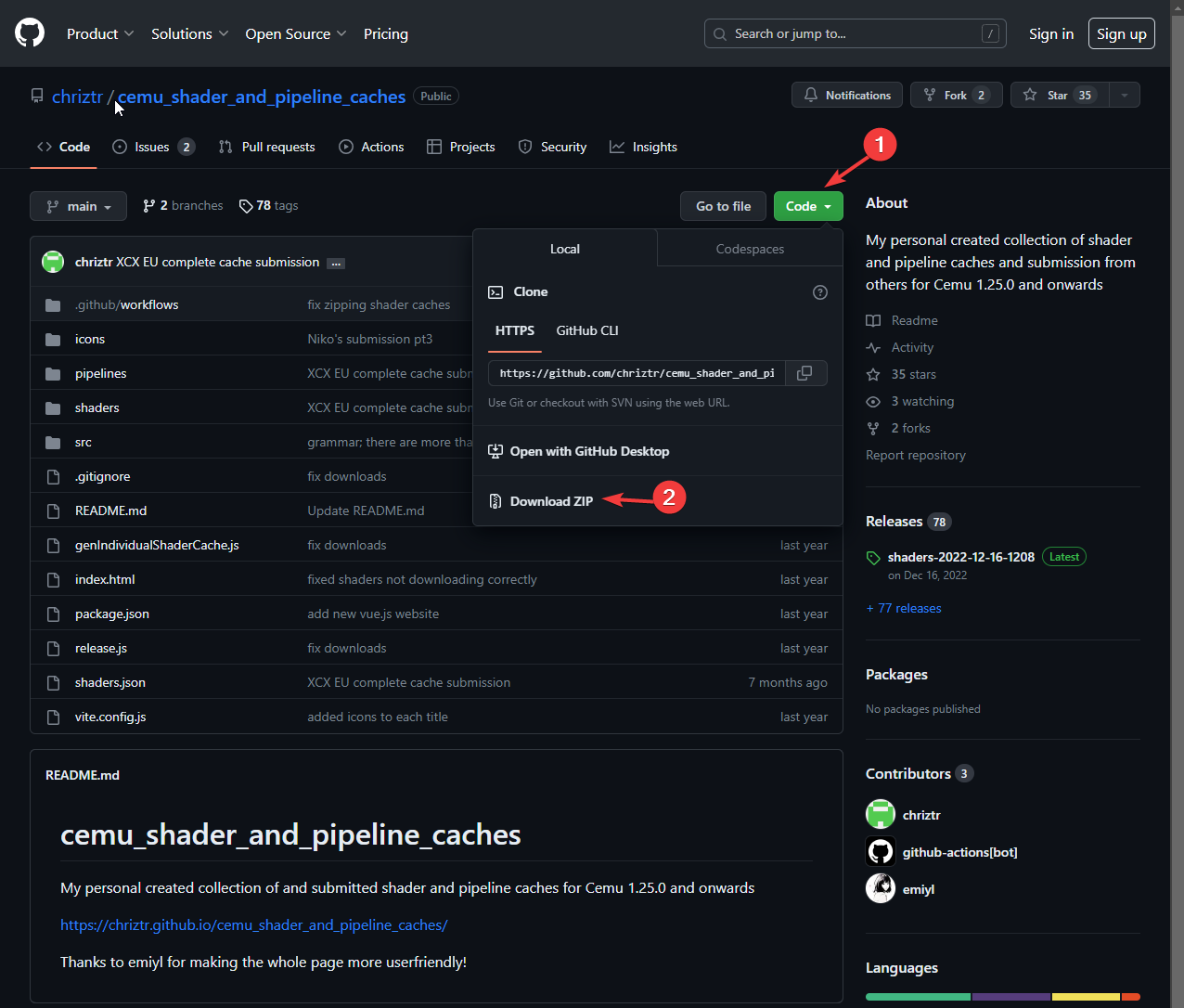This screenshot has width=1184, height=1008.
Task: Open star lists dropdown arrow
Action: click(1125, 95)
